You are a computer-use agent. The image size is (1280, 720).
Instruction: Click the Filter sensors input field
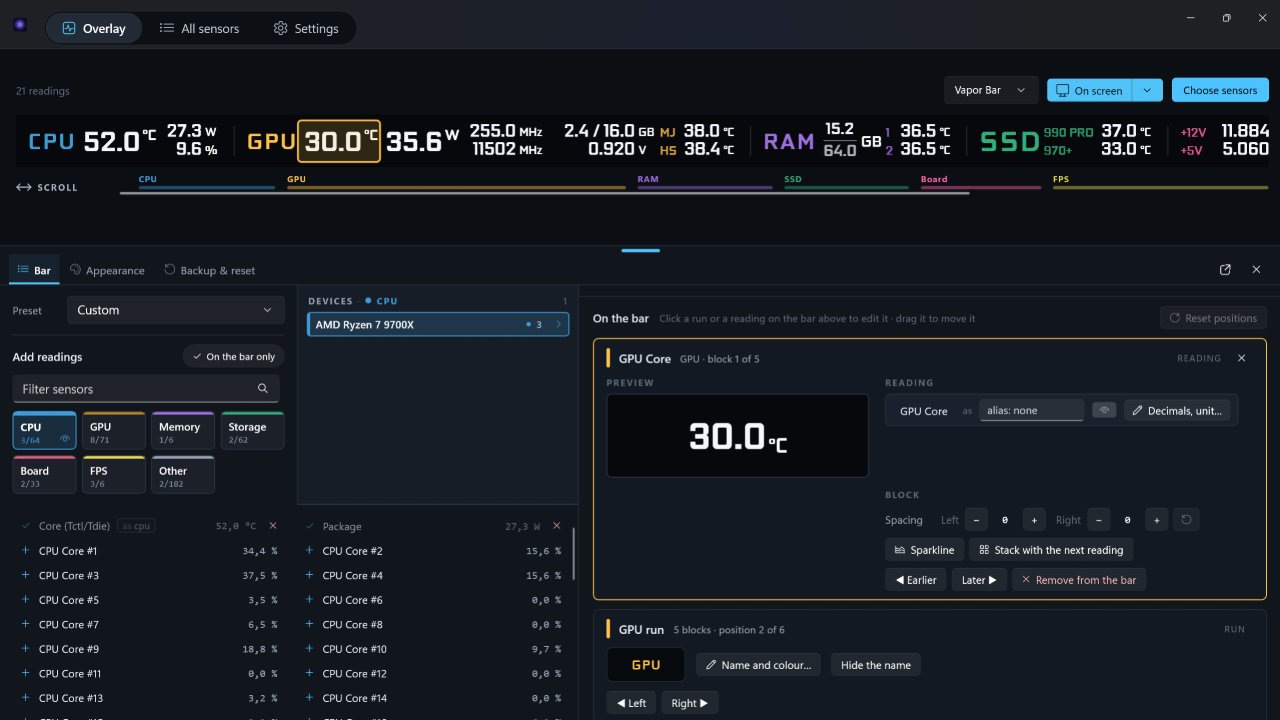[146, 389]
